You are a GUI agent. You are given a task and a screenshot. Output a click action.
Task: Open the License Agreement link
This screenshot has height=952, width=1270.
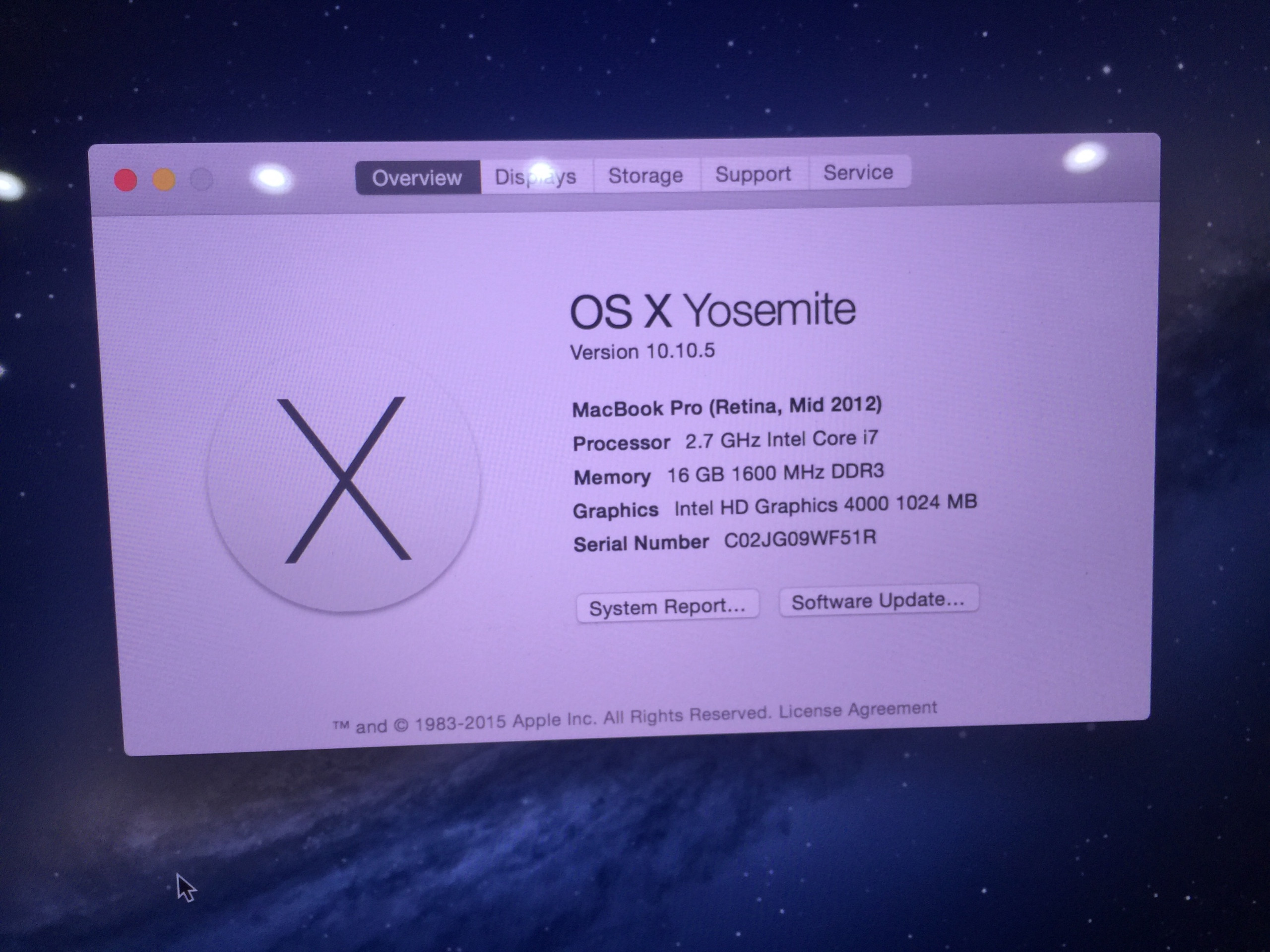858,710
